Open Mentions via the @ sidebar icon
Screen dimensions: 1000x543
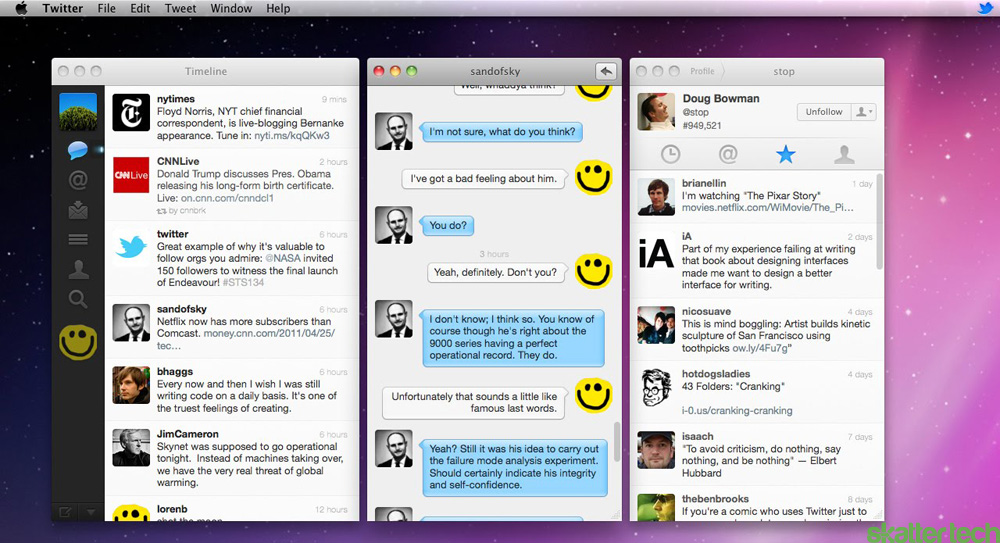coord(78,181)
